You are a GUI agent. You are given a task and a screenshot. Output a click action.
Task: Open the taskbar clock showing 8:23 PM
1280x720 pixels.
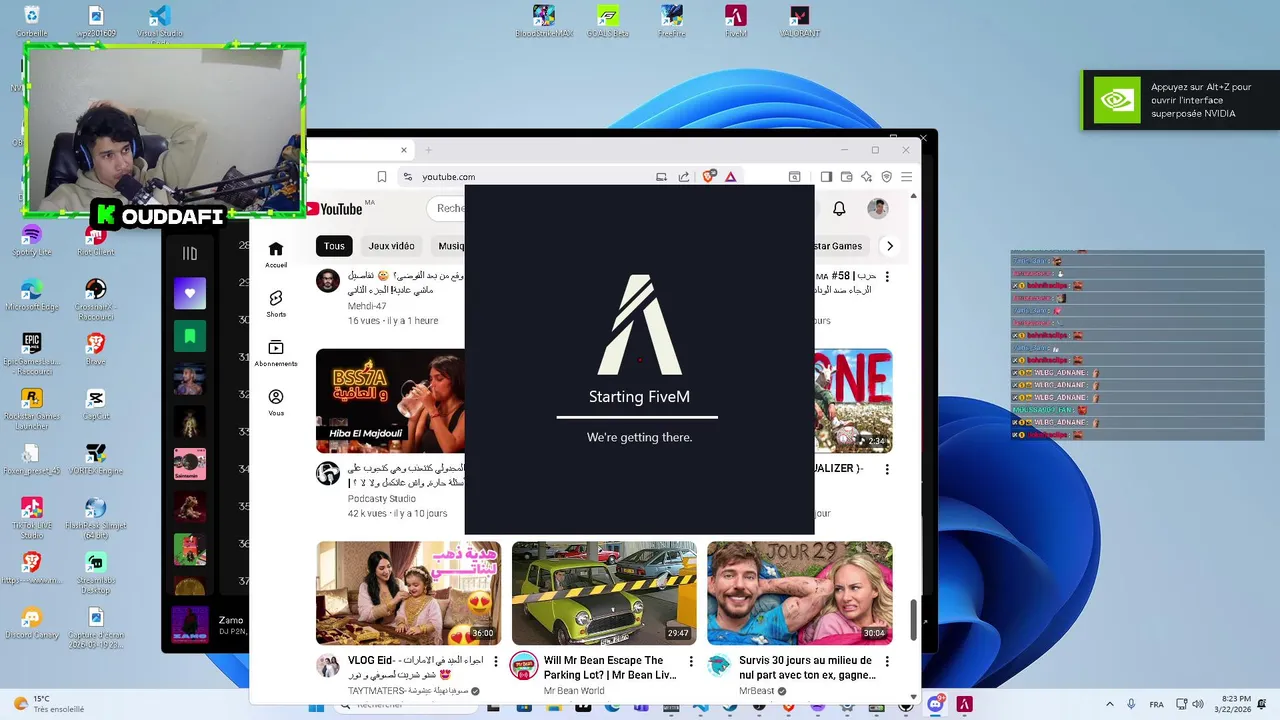1235,704
